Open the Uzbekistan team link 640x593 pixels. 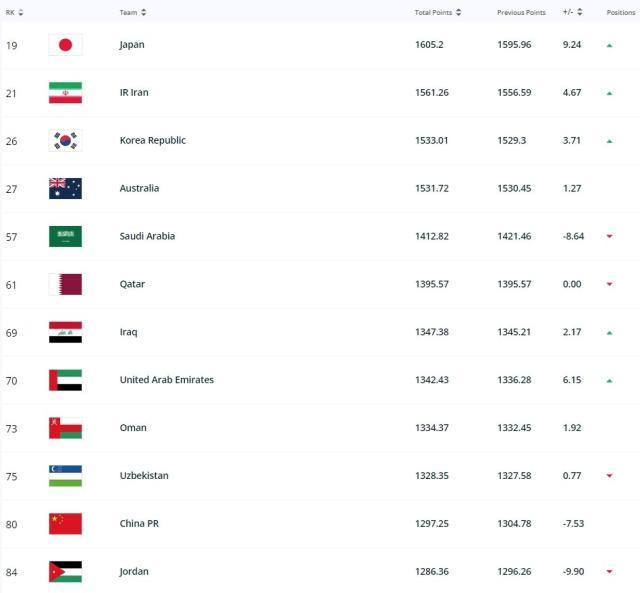pos(143,476)
